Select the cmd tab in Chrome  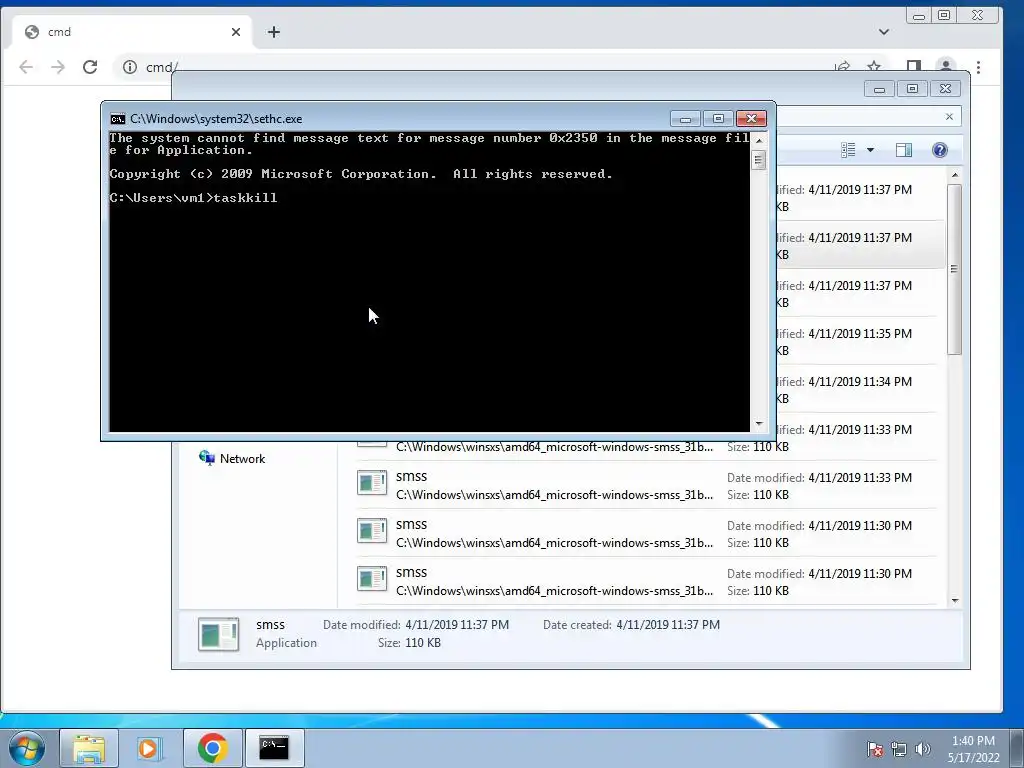coord(133,32)
